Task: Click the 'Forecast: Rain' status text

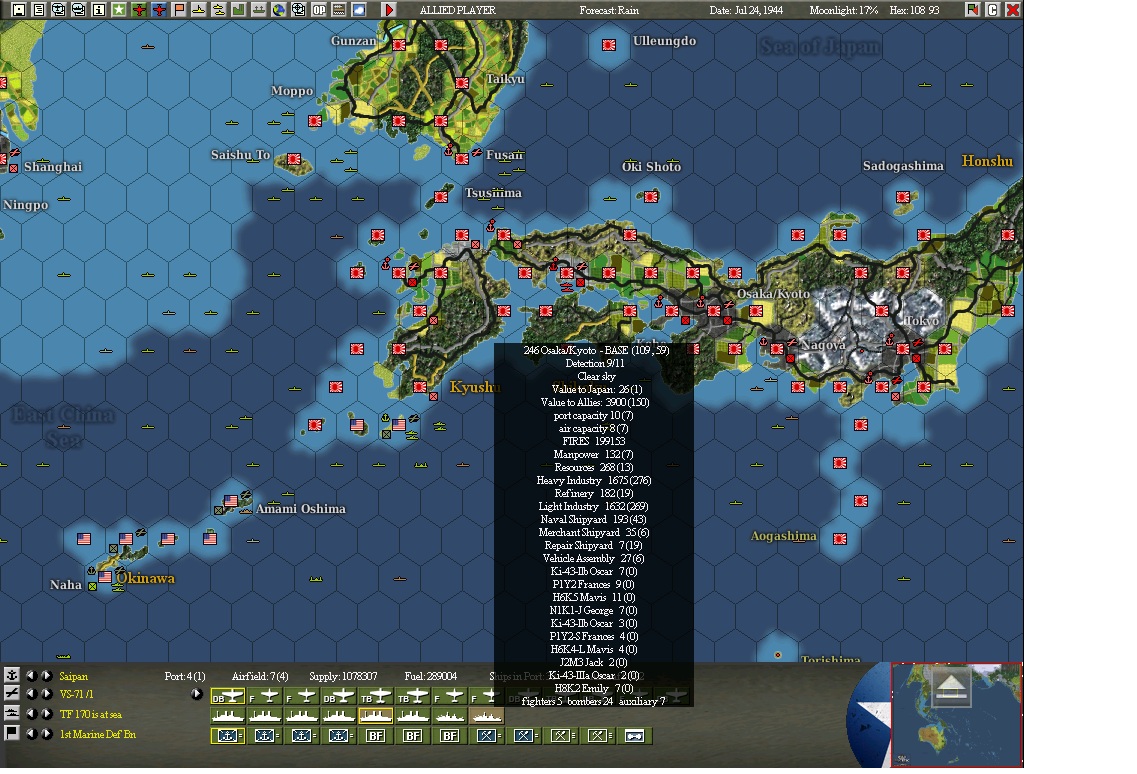Action: pyautogui.click(x=609, y=10)
